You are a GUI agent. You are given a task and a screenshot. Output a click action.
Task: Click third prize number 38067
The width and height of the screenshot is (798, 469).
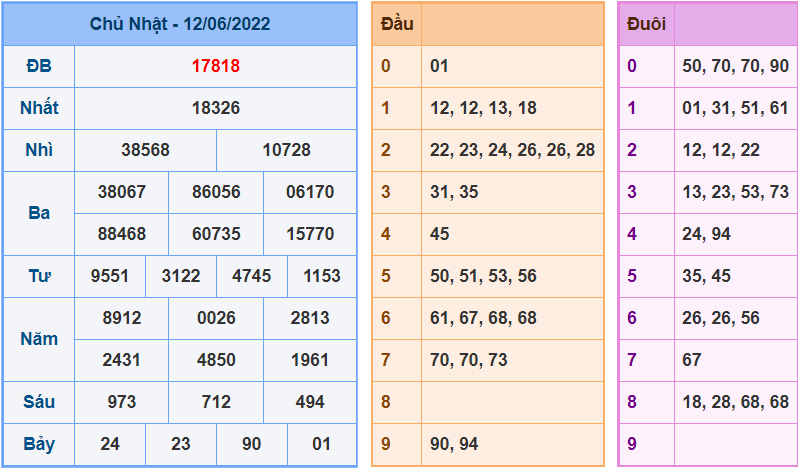coord(122,192)
